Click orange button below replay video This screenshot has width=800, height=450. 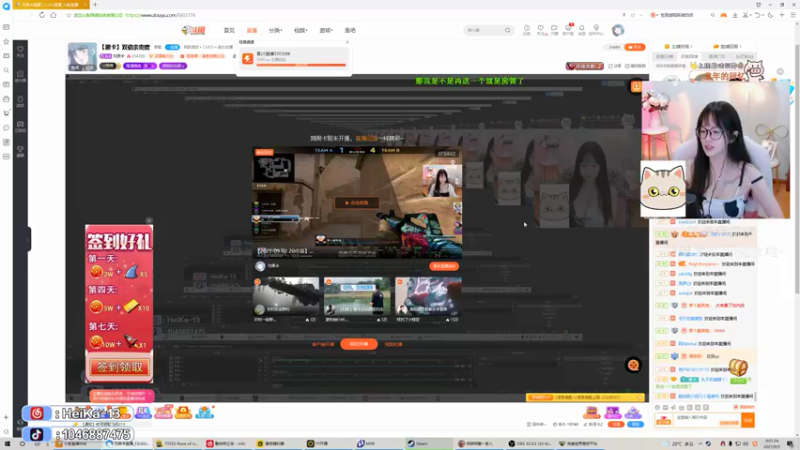[444, 266]
